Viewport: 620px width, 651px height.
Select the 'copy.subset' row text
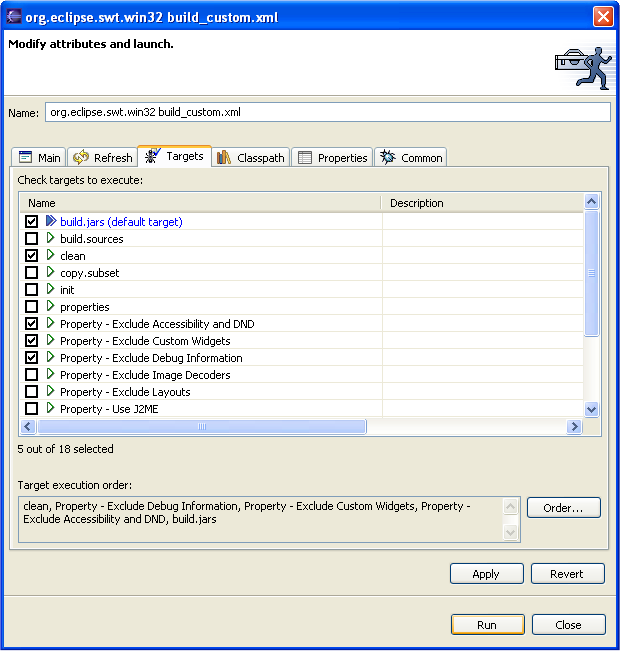[90, 273]
